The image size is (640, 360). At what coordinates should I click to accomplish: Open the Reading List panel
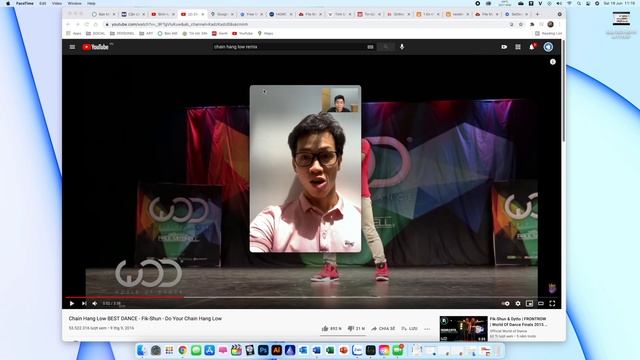549,33
